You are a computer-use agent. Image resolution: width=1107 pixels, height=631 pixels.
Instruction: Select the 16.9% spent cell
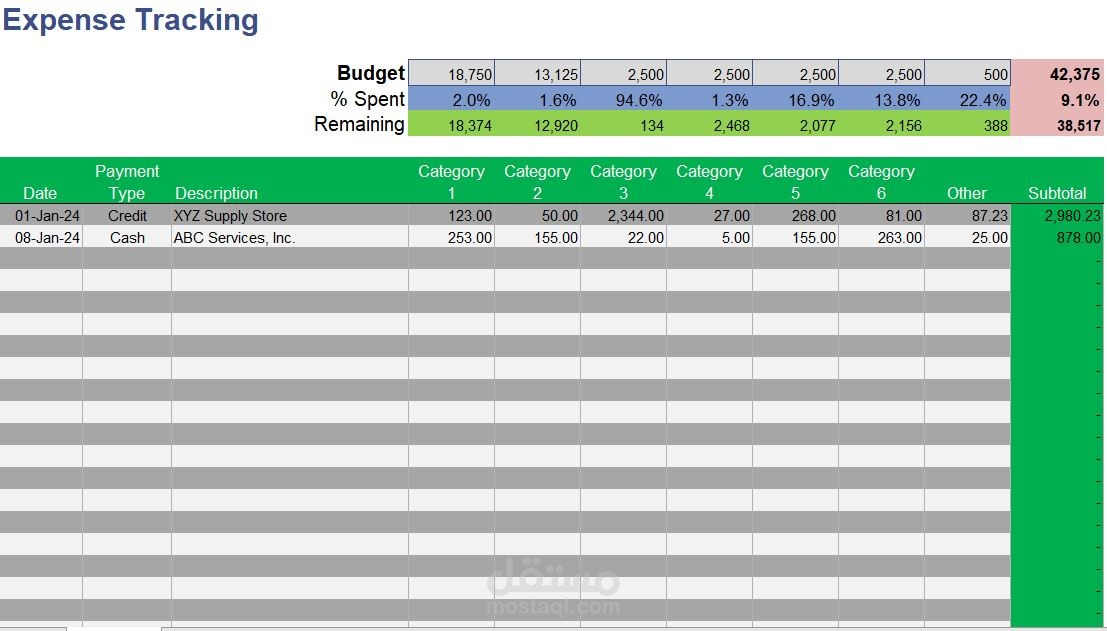click(x=796, y=100)
